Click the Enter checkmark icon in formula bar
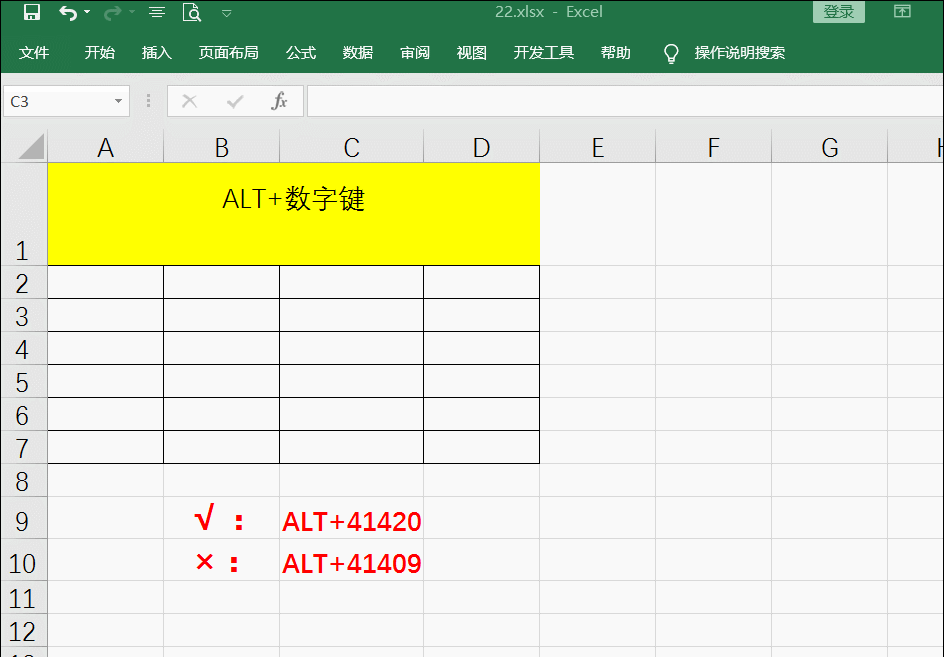Screen dimensions: 944x657 coord(235,101)
